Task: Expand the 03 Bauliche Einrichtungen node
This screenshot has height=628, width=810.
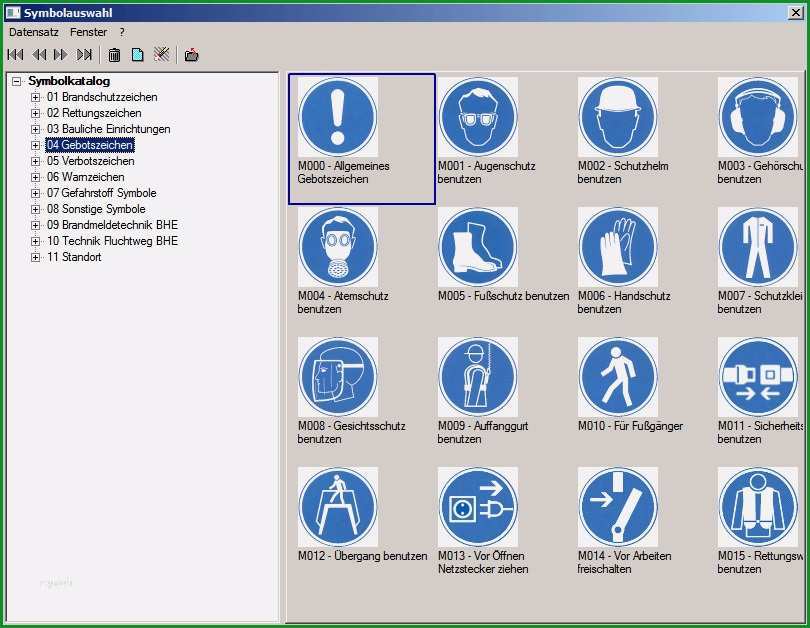Action: (x=36, y=129)
